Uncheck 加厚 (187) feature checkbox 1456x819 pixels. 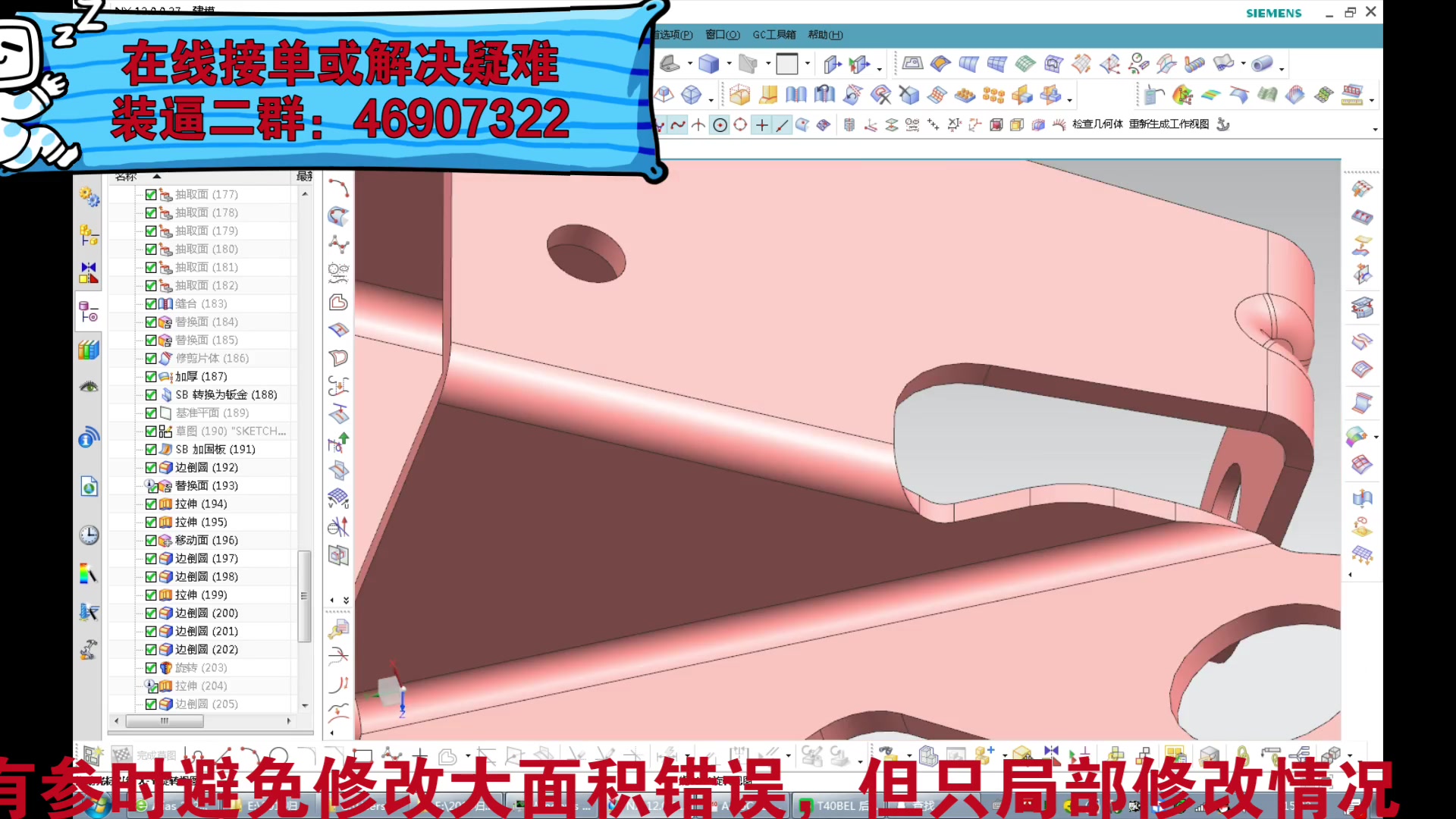[x=151, y=377]
